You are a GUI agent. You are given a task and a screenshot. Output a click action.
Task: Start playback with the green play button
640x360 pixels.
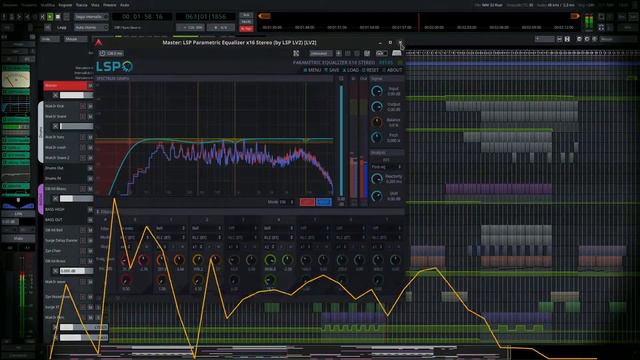point(50,17)
